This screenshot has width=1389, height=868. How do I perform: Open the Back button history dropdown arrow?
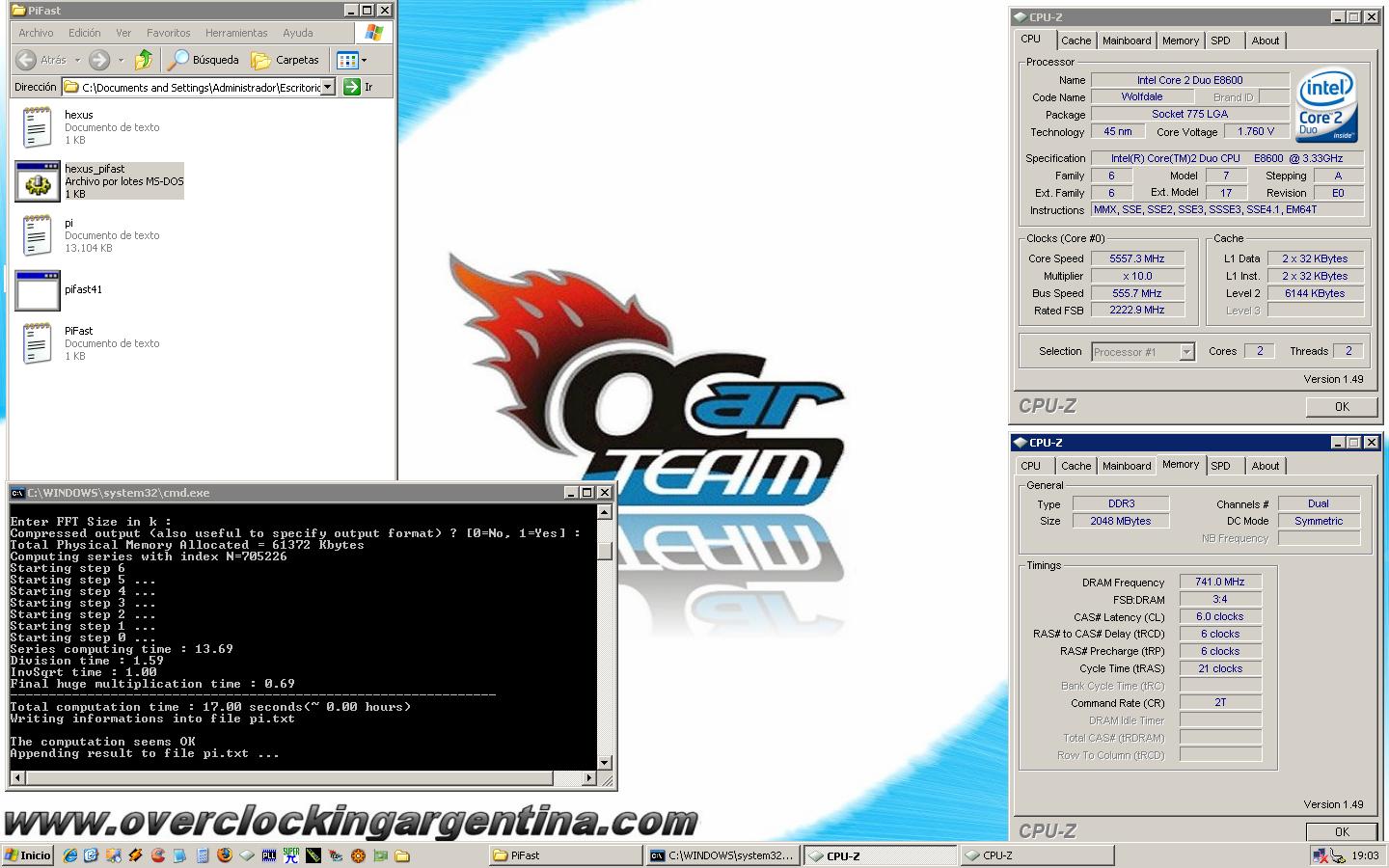coord(77,60)
